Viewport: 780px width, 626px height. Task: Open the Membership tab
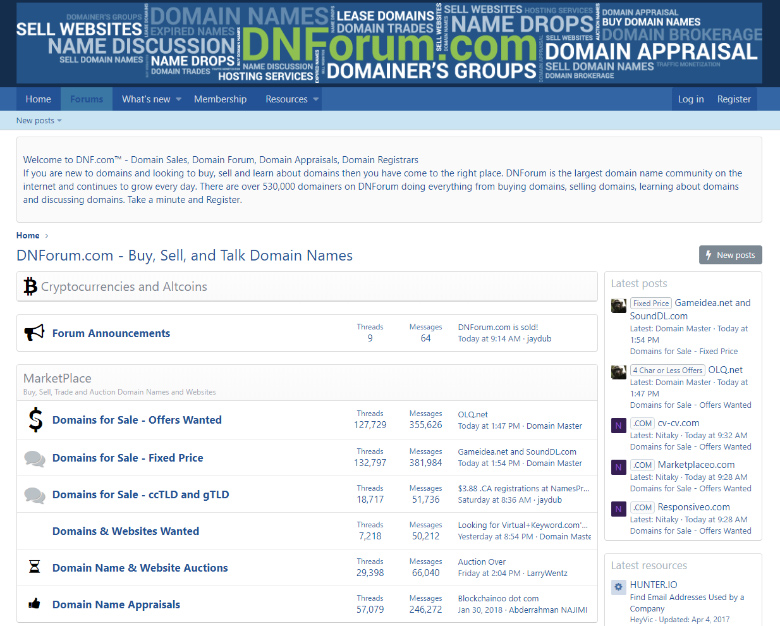point(220,99)
